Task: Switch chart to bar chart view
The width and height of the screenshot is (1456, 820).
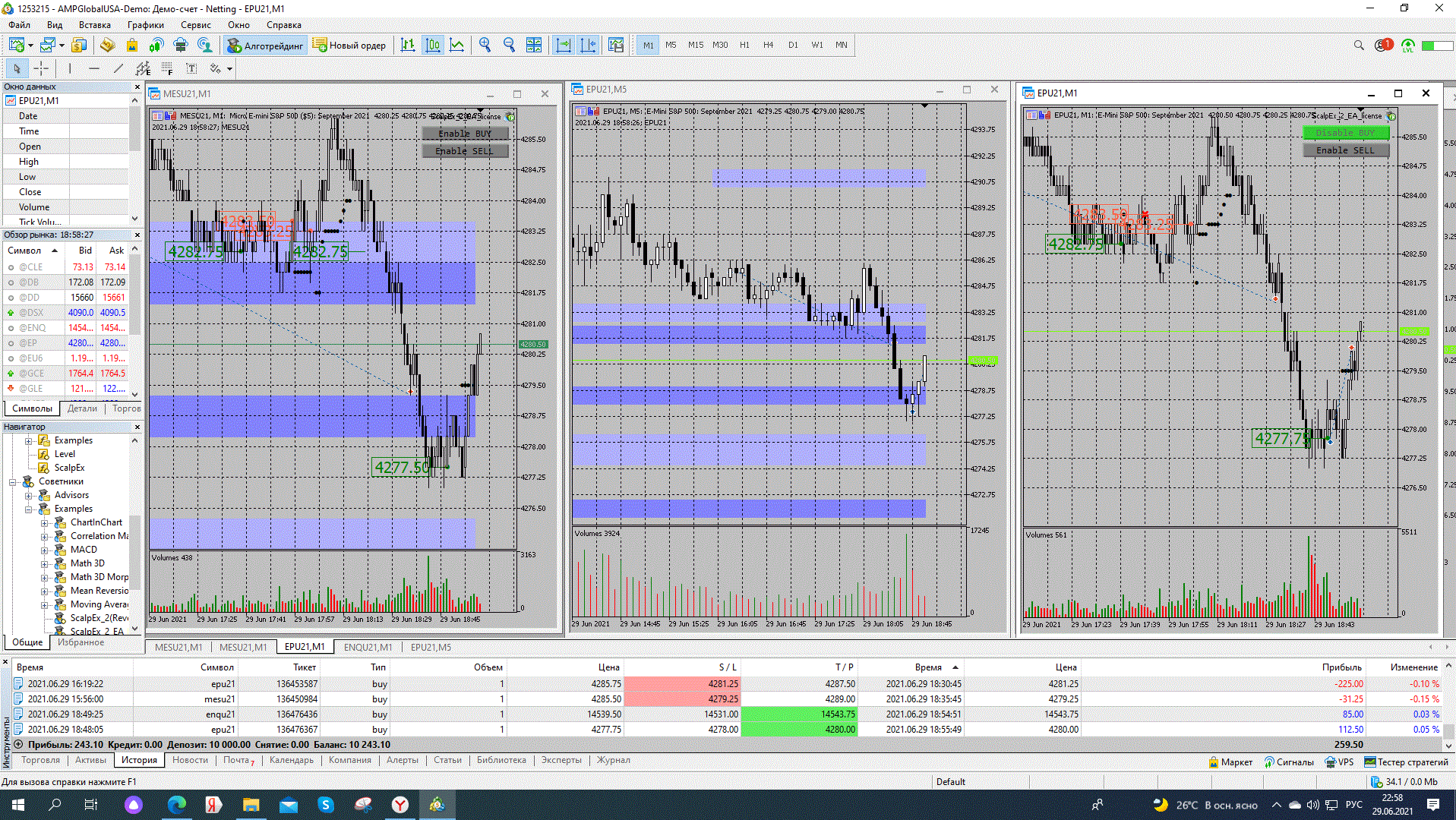Action: click(408, 46)
